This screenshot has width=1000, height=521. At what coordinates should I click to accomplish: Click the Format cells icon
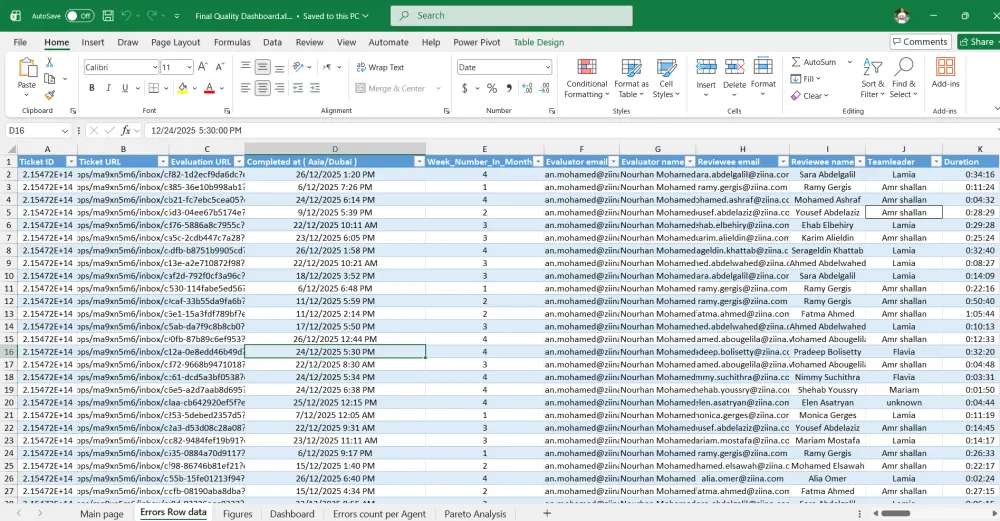763,67
